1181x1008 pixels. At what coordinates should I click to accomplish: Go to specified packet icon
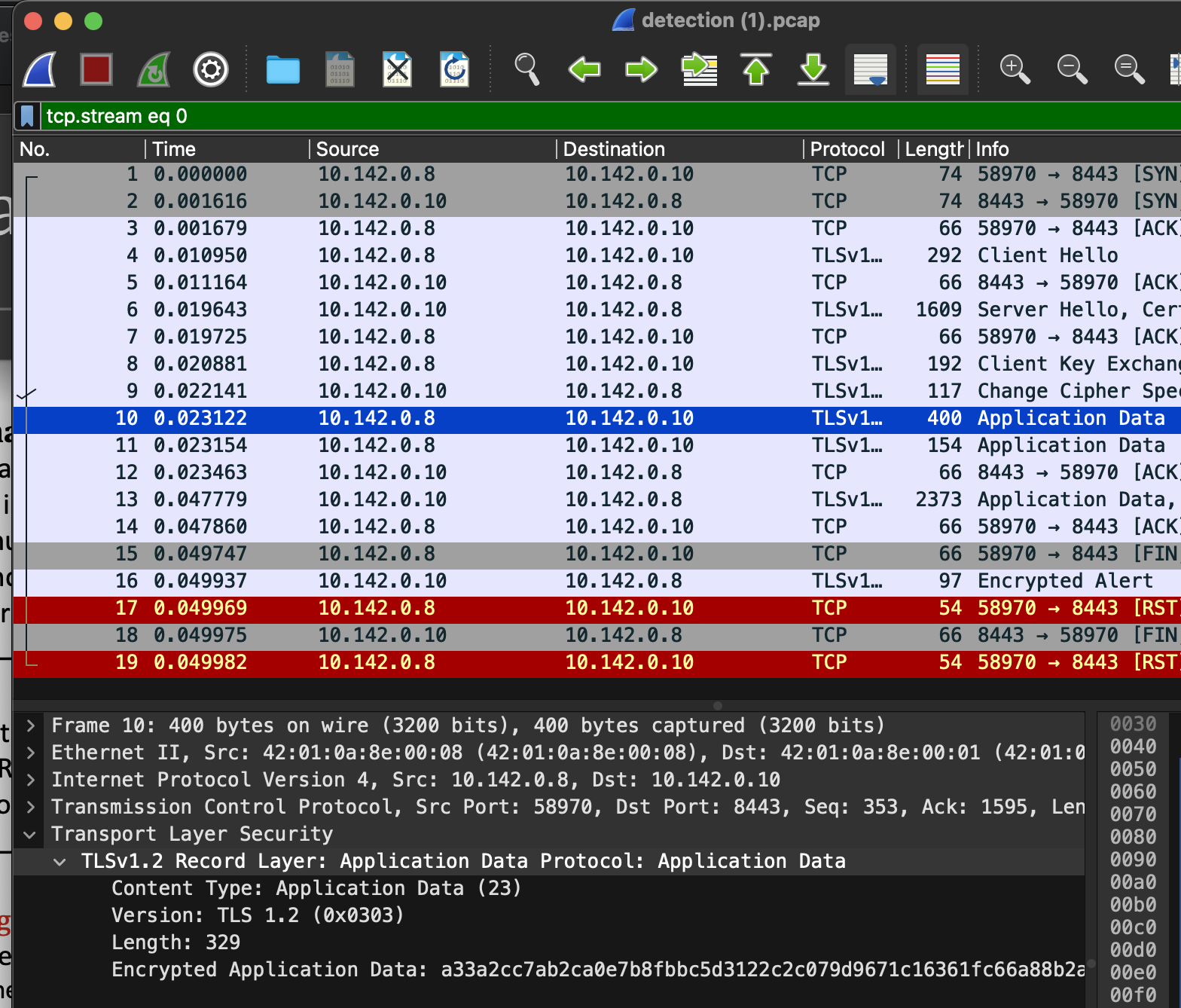tap(699, 69)
